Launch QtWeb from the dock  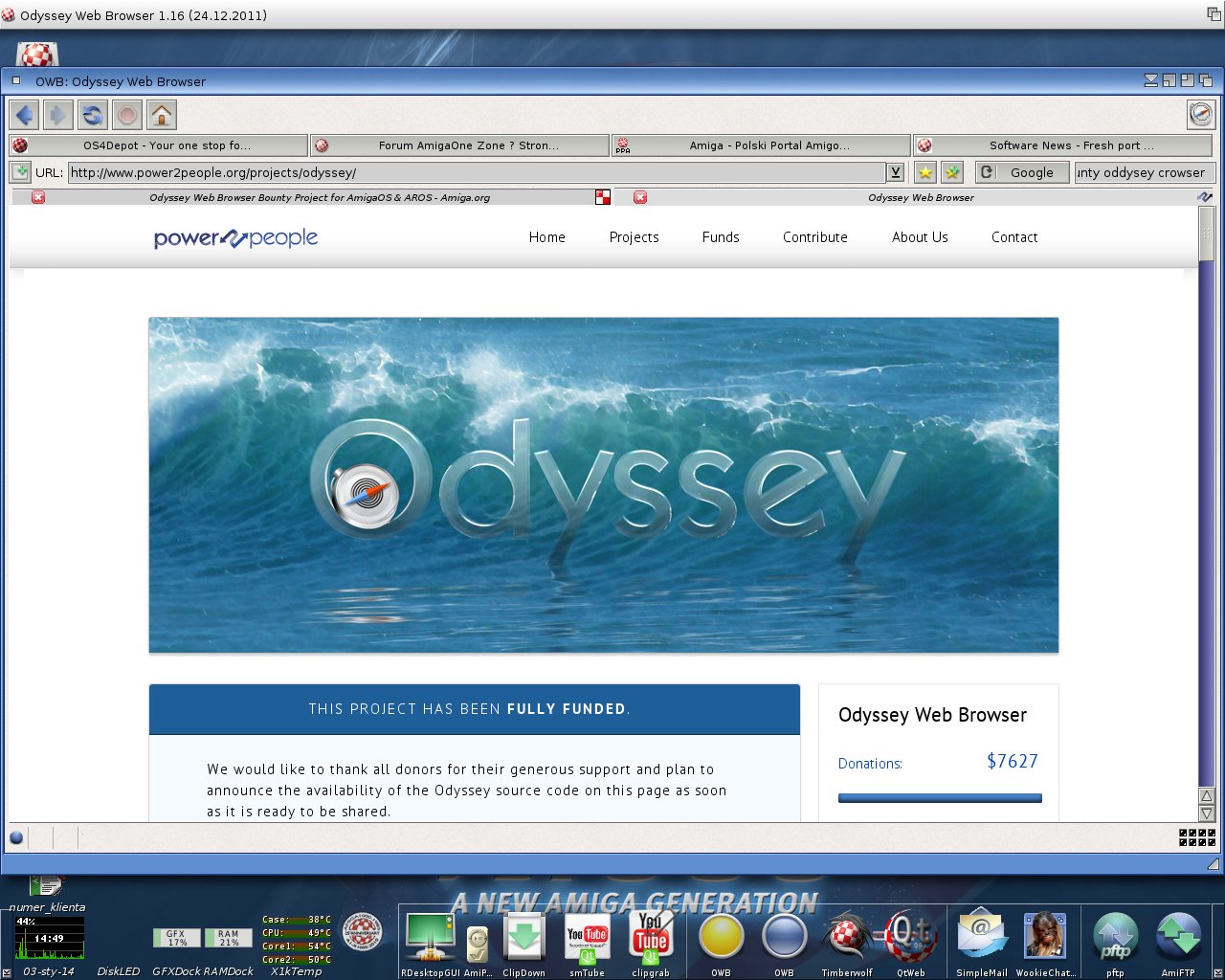(910, 944)
